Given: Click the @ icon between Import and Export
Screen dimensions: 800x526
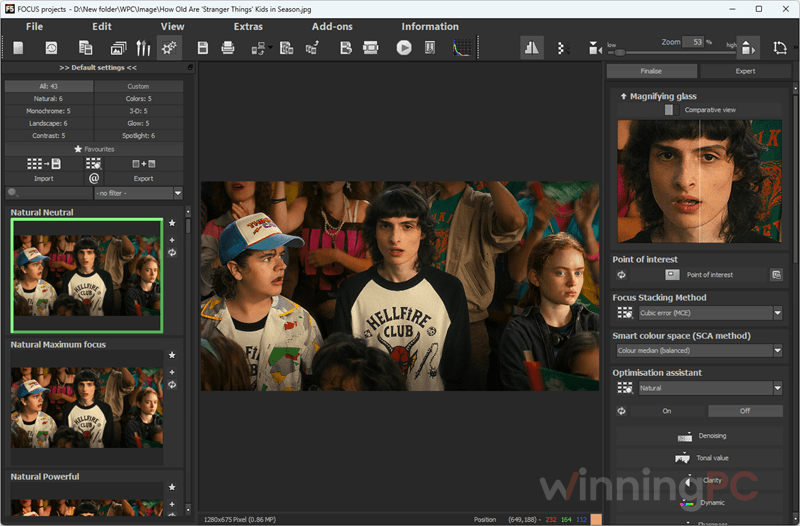Looking at the screenshot, I should click(x=94, y=179).
